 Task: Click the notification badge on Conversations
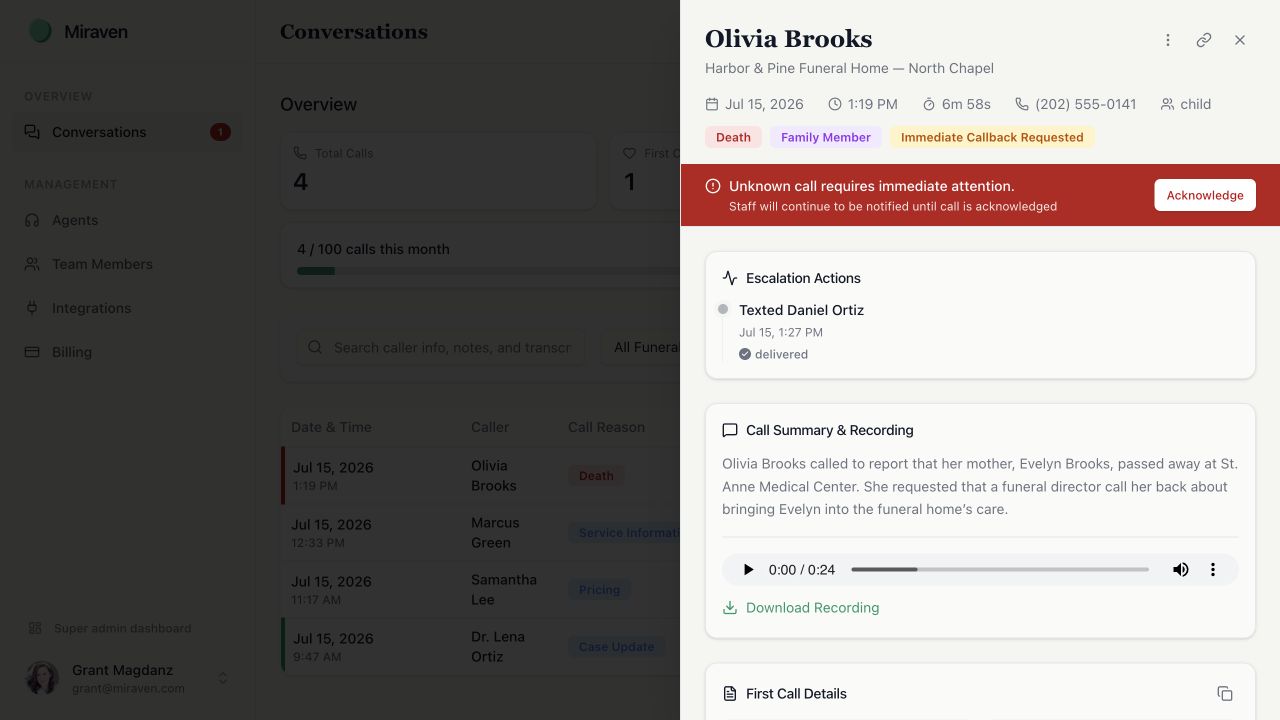click(220, 132)
